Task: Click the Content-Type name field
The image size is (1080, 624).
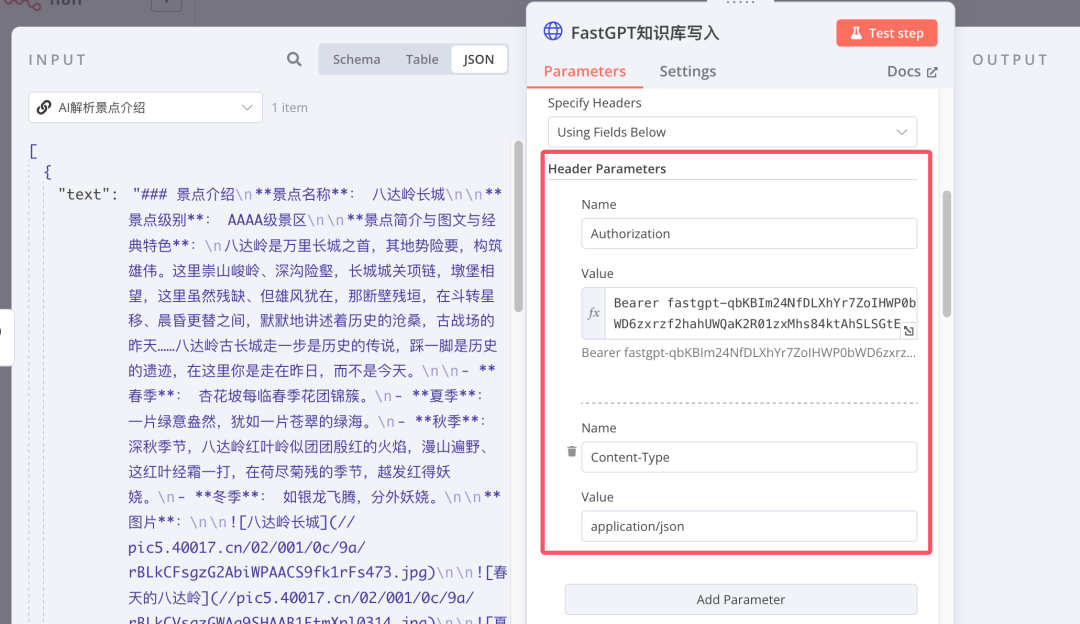Action: tap(749, 457)
